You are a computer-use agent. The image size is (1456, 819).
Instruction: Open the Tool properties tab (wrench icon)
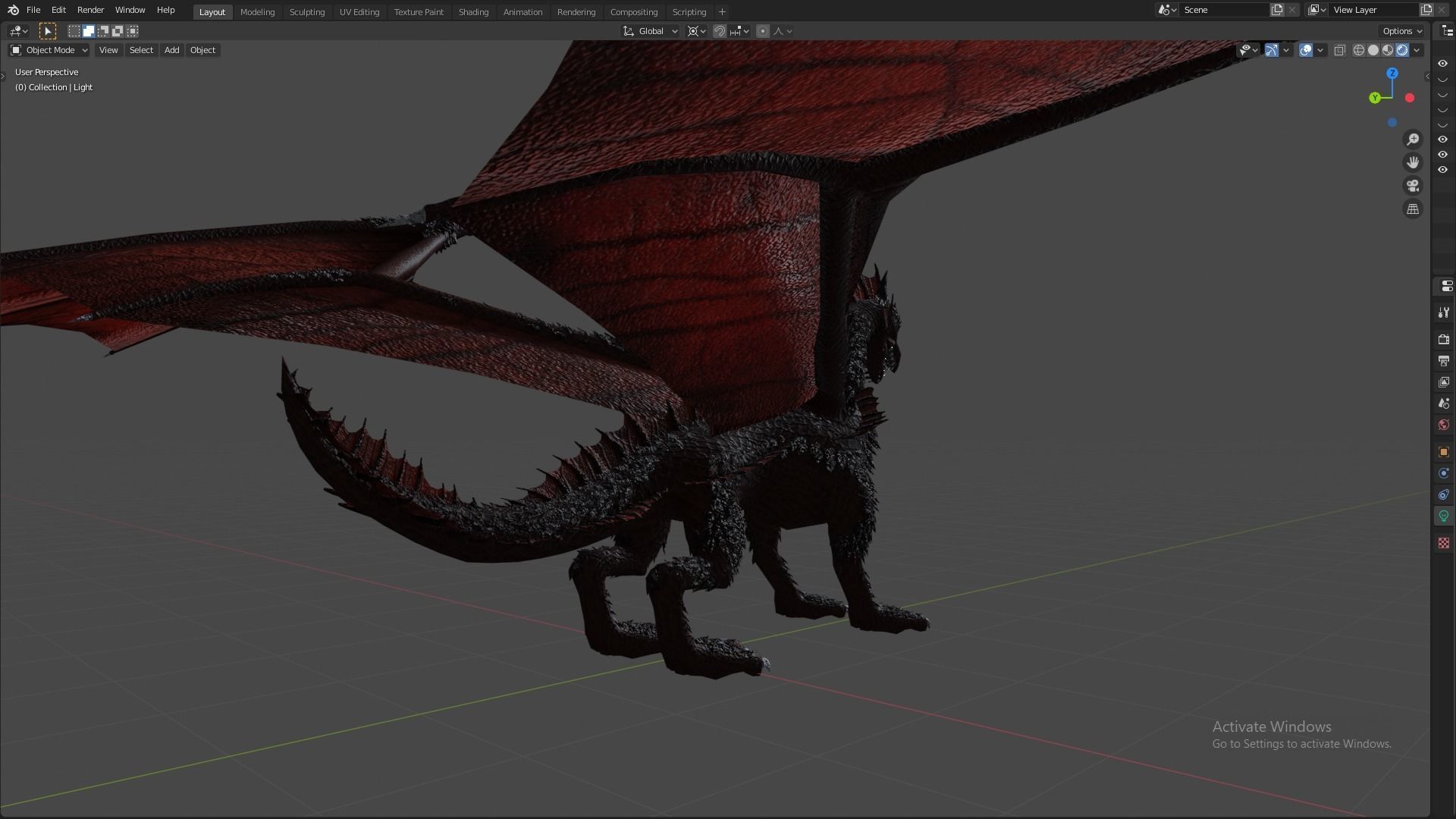pos(1444,312)
